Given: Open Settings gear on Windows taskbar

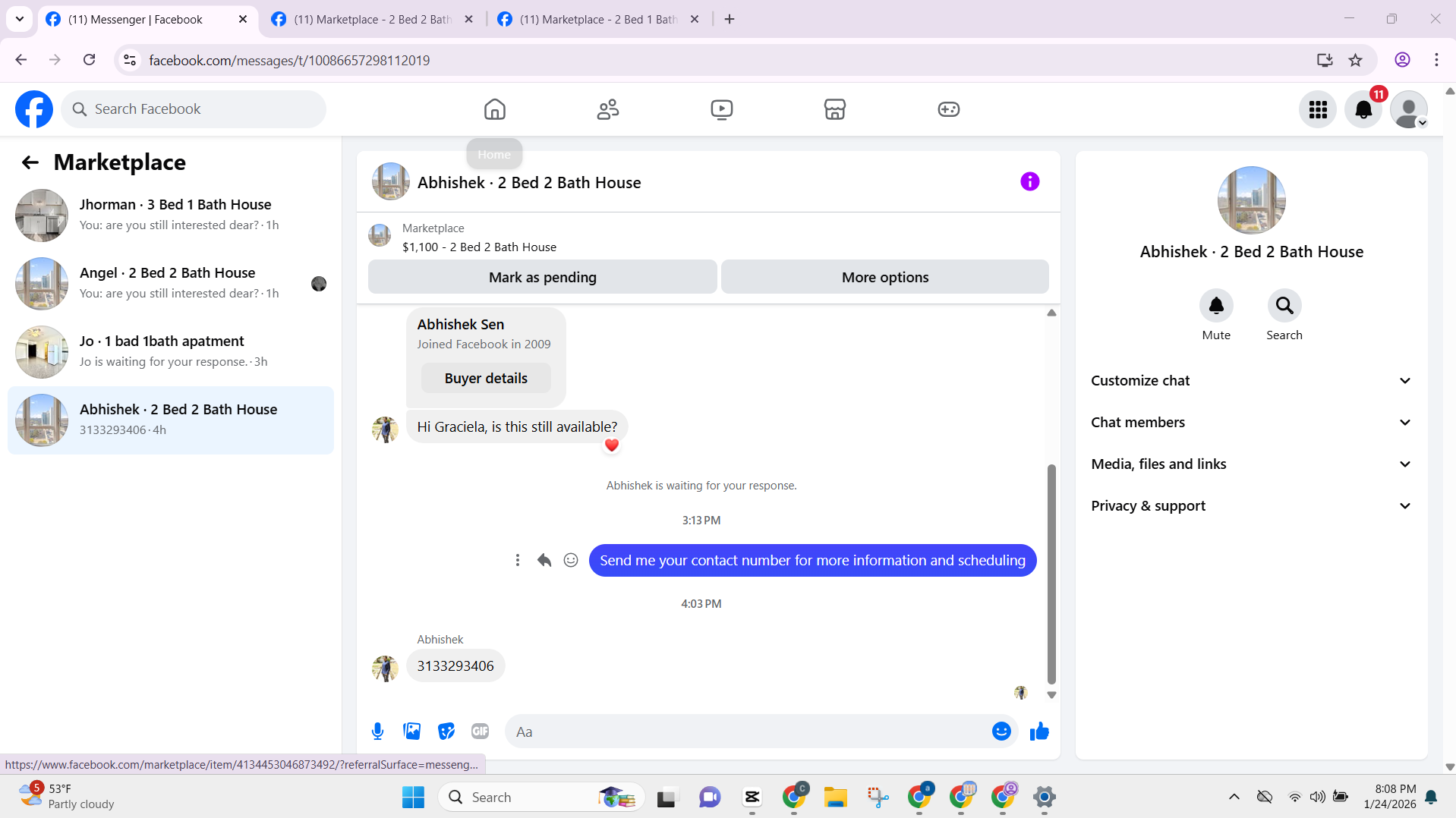Looking at the screenshot, I should pyautogui.click(x=1045, y=797).
